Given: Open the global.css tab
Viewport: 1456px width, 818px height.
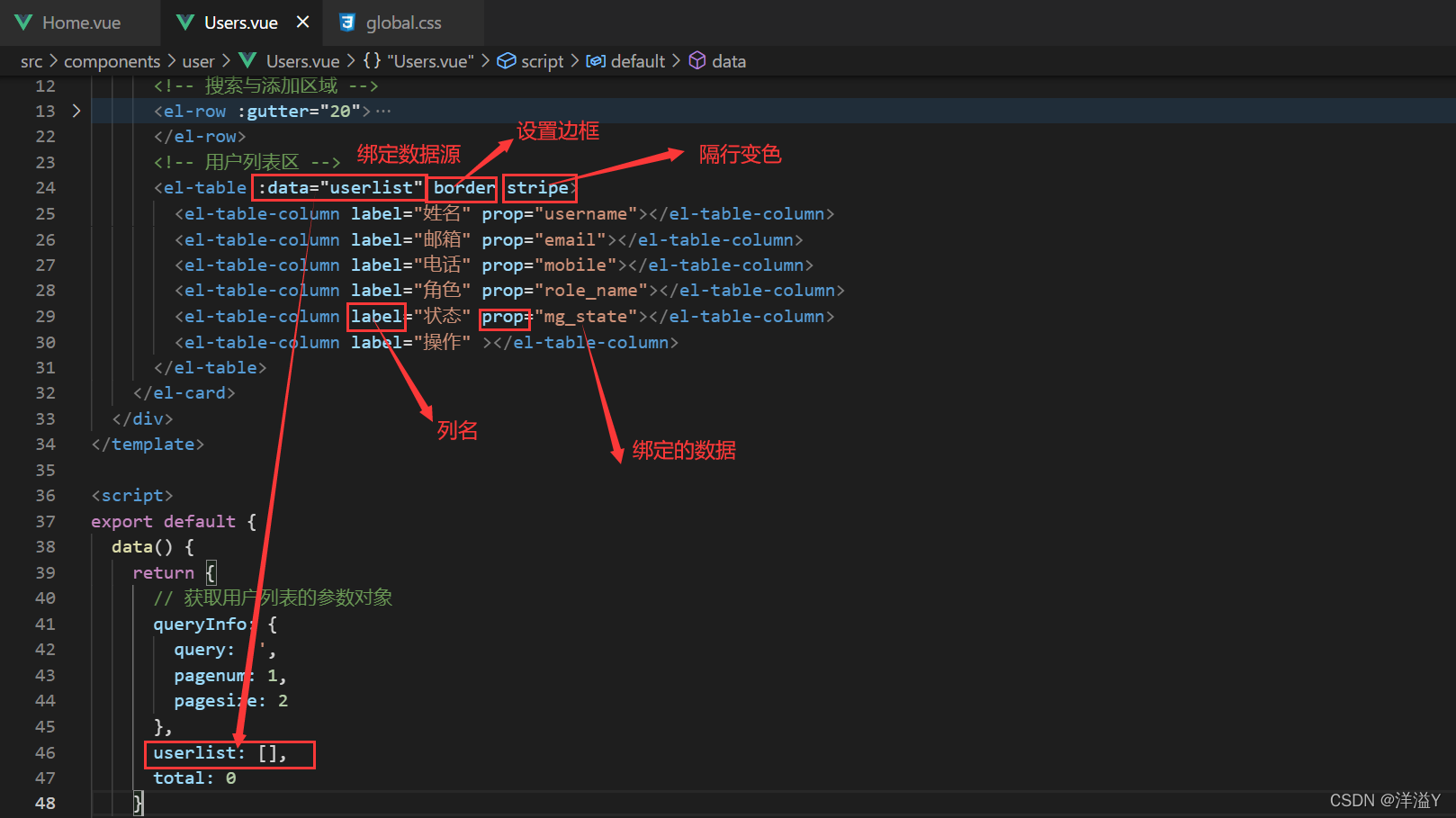Looking at the screenshot, I should pos(403,22).
